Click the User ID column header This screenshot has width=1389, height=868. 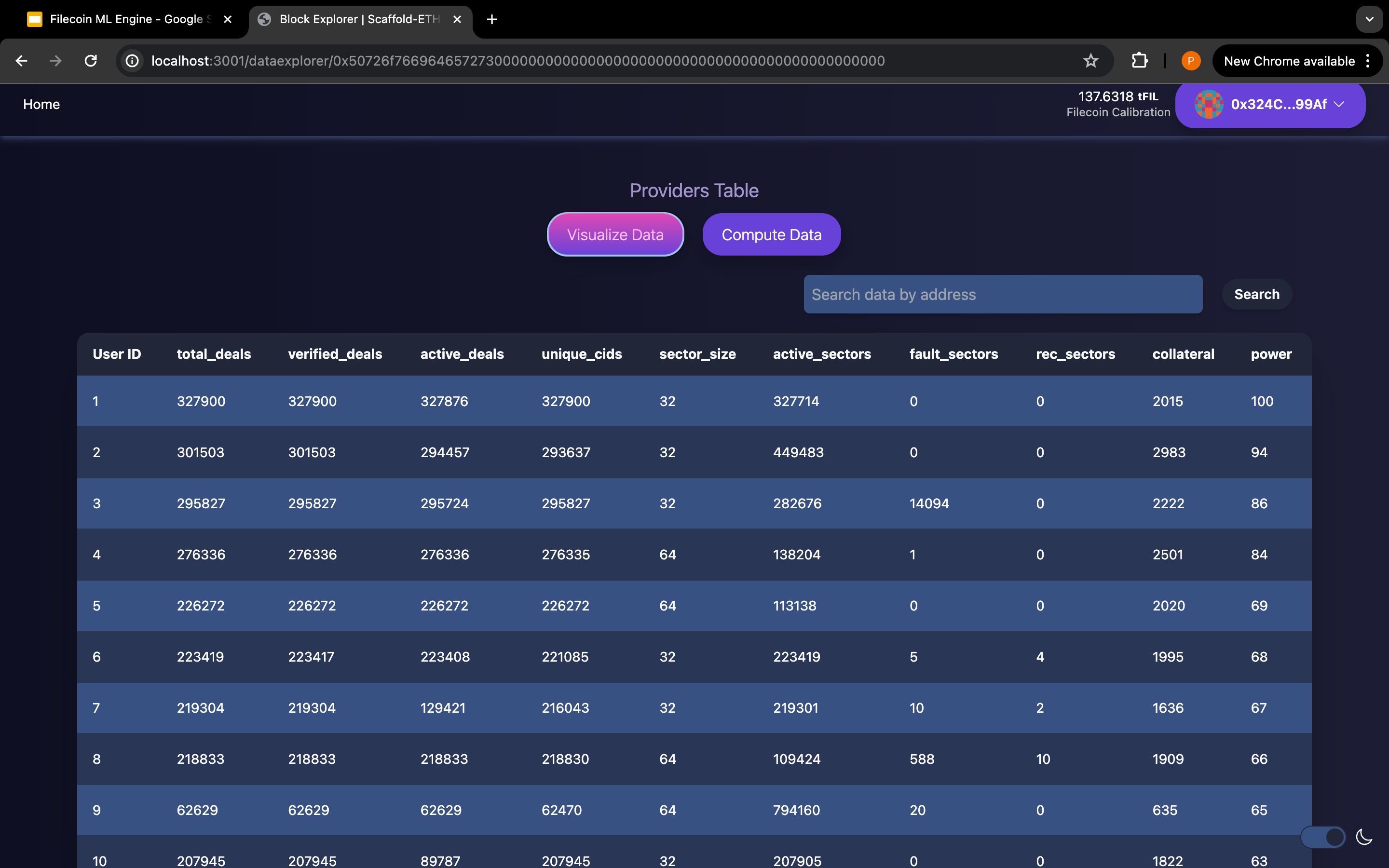(x=117, y=354)
